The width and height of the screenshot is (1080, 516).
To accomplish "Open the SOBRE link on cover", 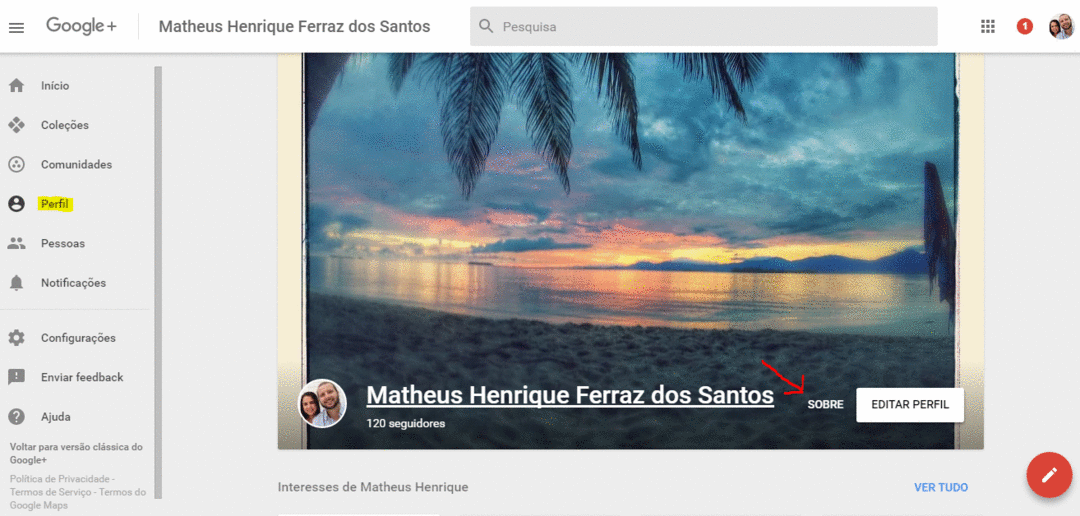I will click(x=825, y=405).
